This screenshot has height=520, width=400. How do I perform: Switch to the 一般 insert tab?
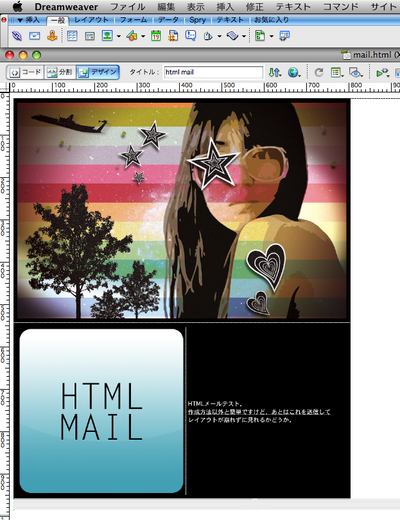click(58, 20)
